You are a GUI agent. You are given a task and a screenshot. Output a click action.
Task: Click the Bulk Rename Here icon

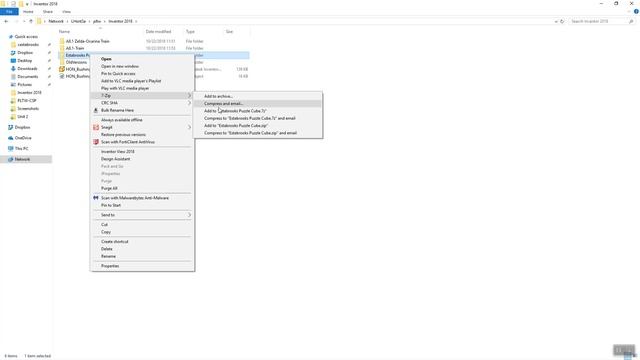(96, 110)
